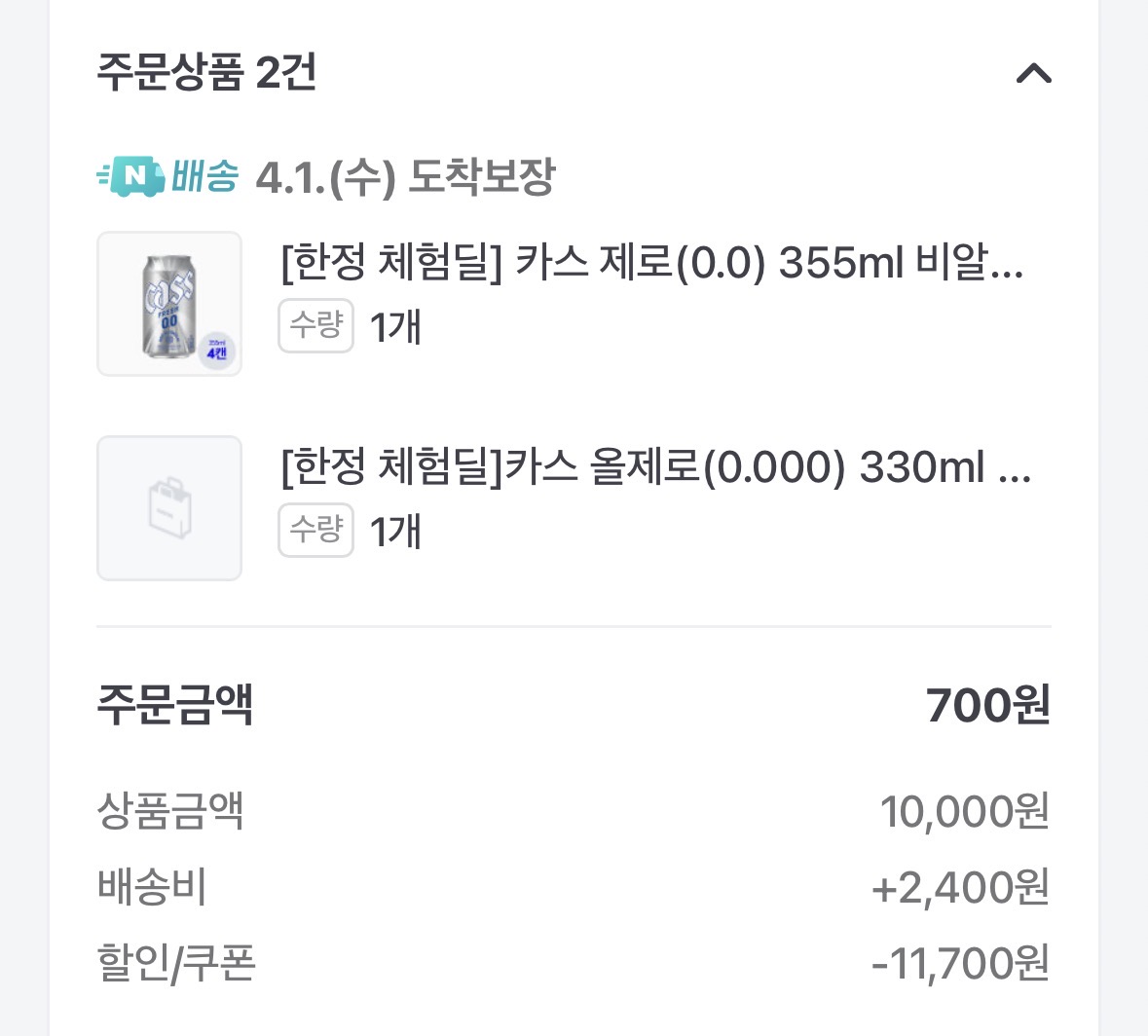Image resolution: width=1148 pixels, height=1036 pixels.
Task: Open 카스 제로(0.0) 355ml product title
Action: [651, 262]
